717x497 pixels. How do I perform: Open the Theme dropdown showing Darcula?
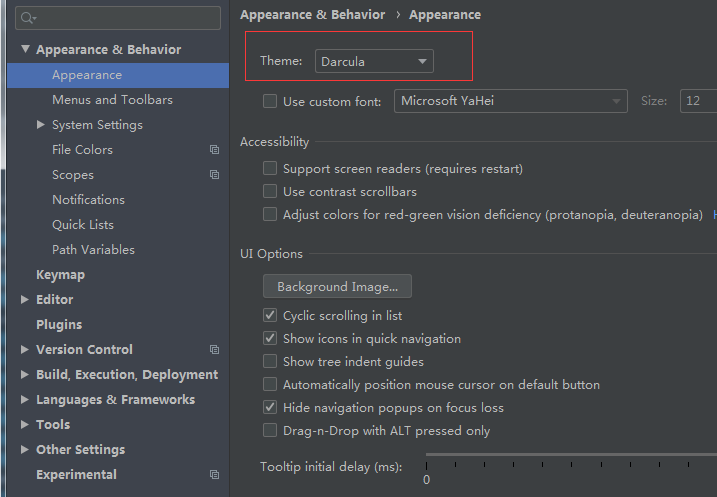click(374, 62)
